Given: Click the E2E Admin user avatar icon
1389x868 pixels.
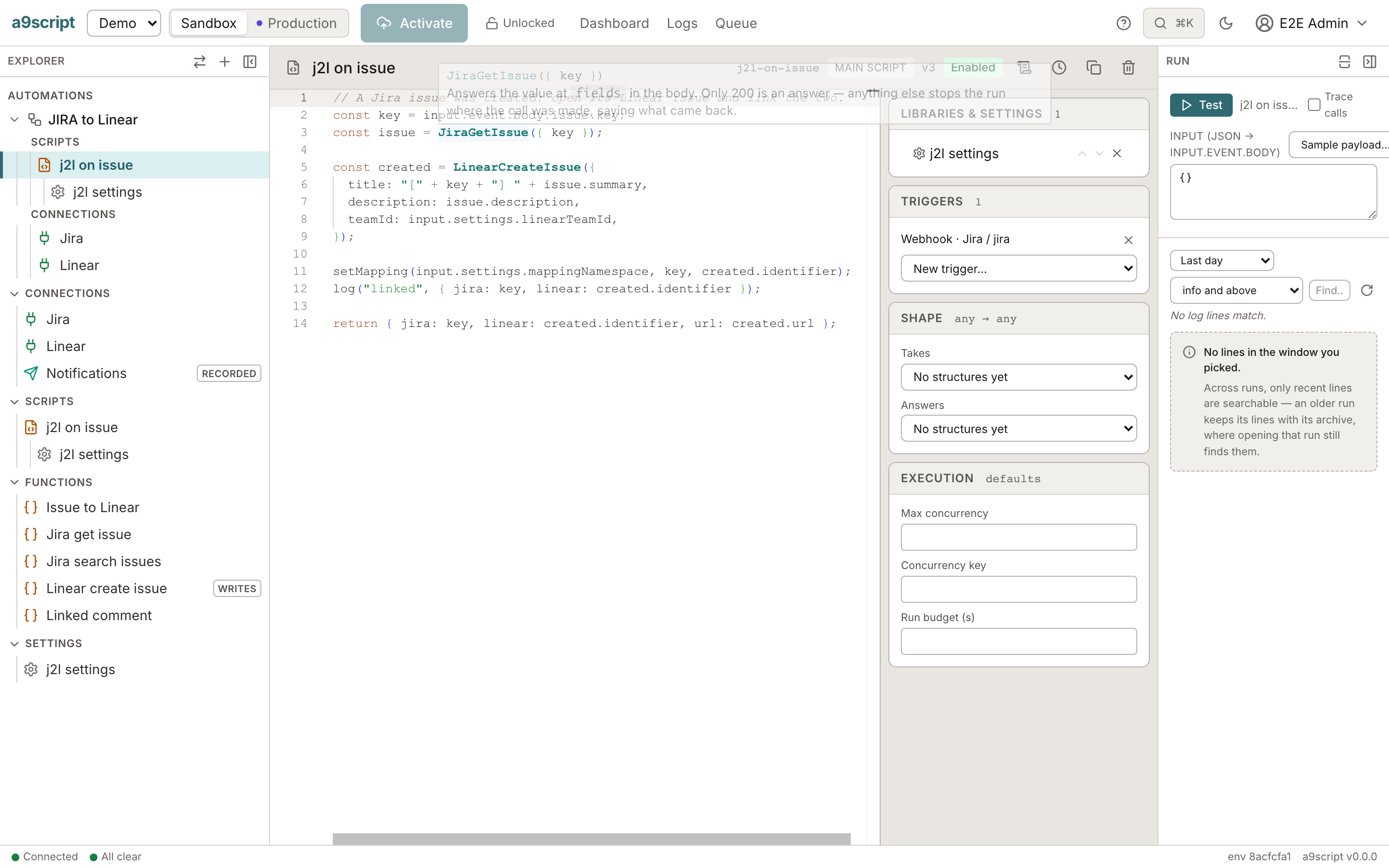Looking at the screenshot, I should [1264, 23].
